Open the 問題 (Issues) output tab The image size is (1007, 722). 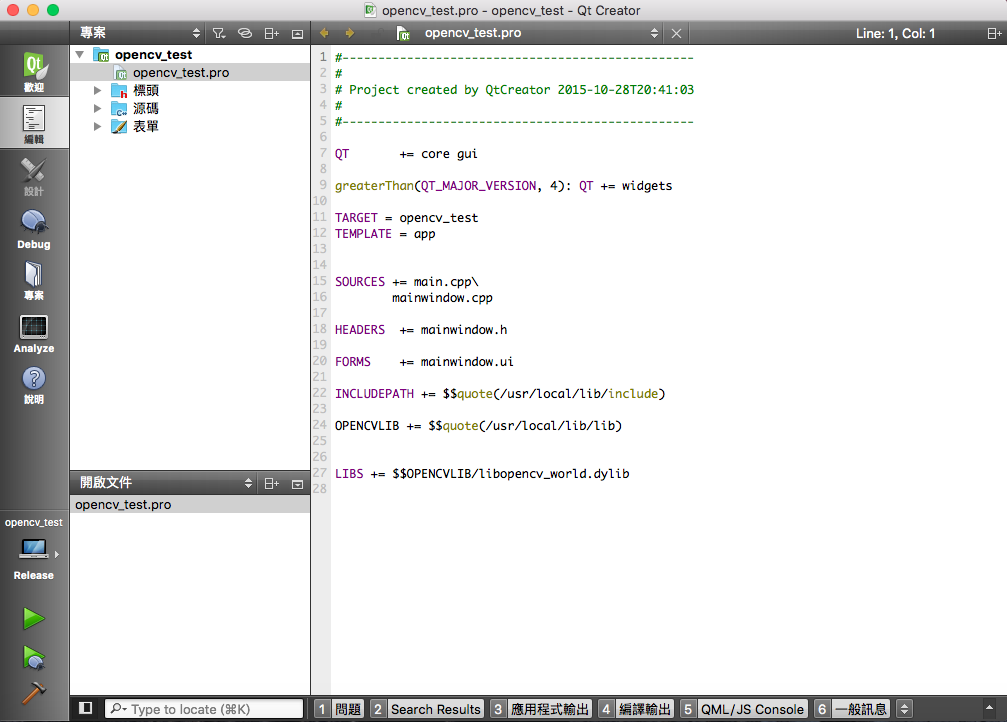(339, 709)
